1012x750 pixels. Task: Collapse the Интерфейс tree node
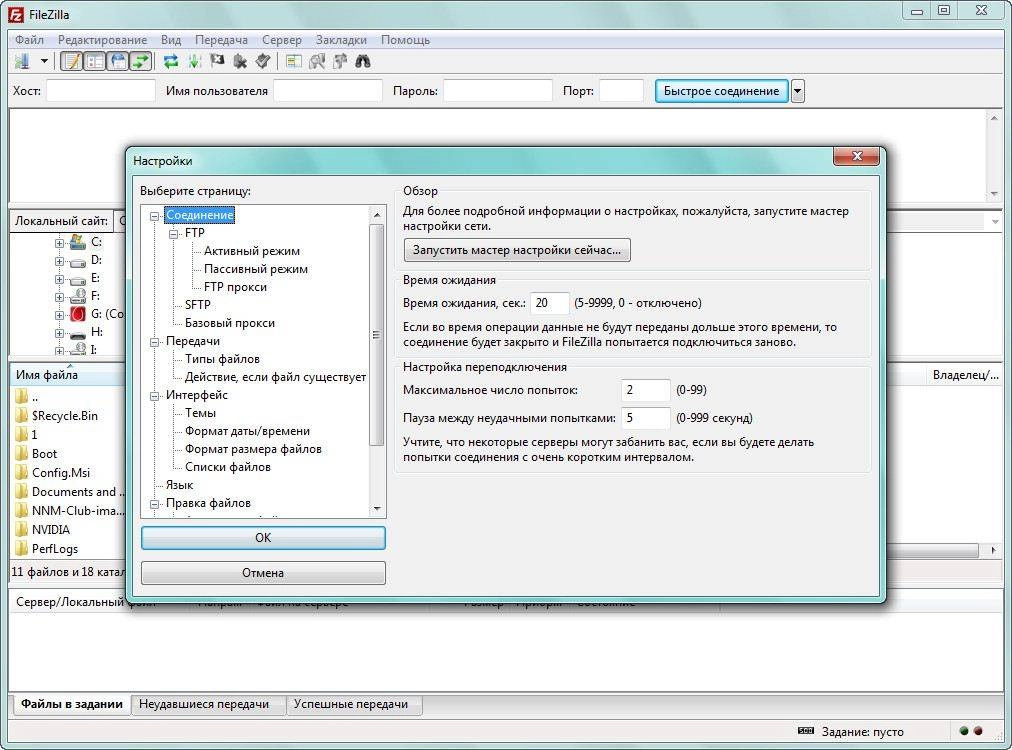(x=154, y=396)
